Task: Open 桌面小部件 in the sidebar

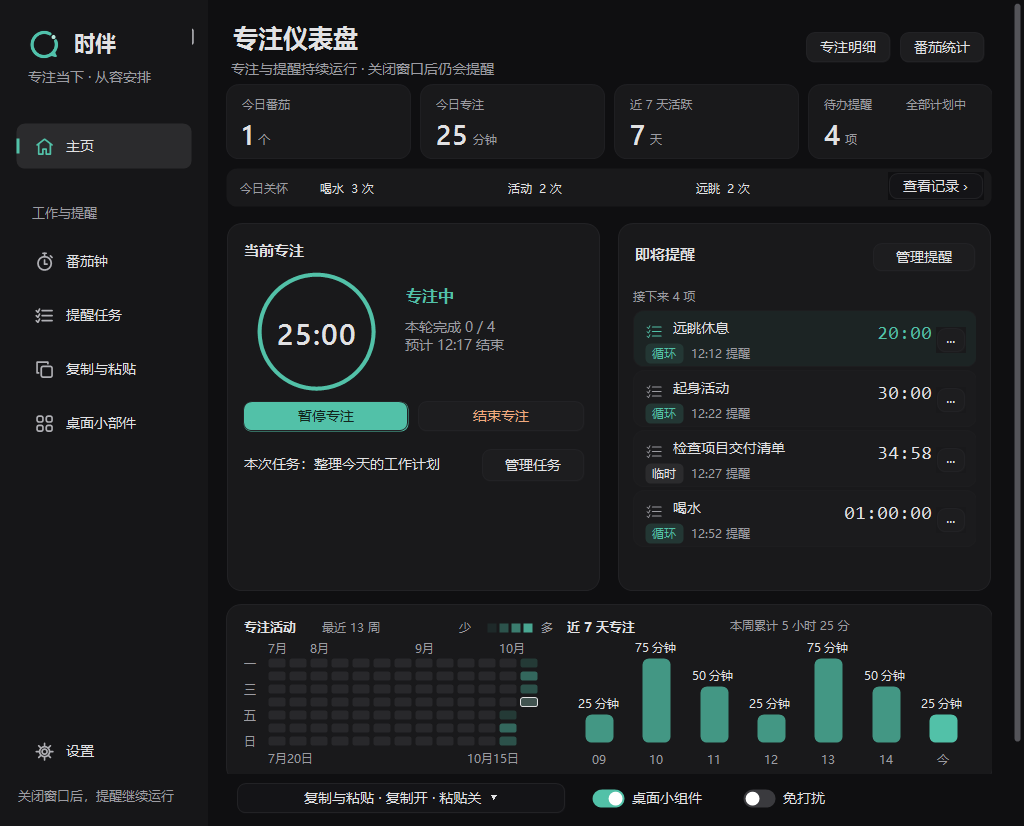Action: click(x=104, y=424)
